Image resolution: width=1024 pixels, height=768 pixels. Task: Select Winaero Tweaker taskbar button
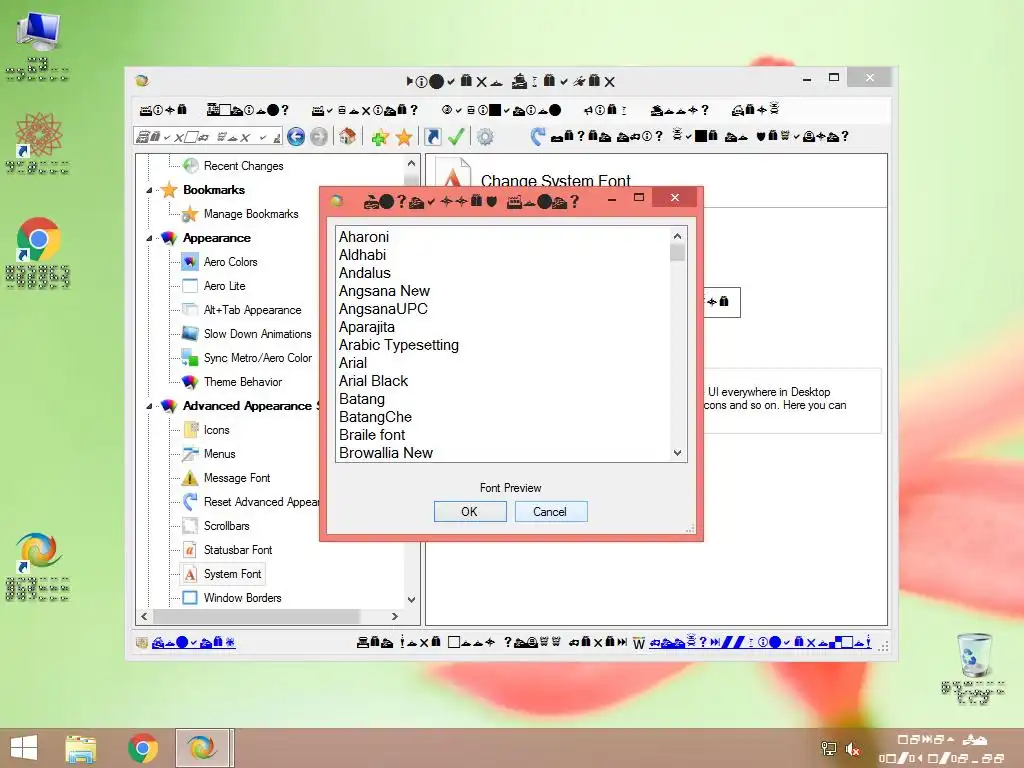point(202,748)
